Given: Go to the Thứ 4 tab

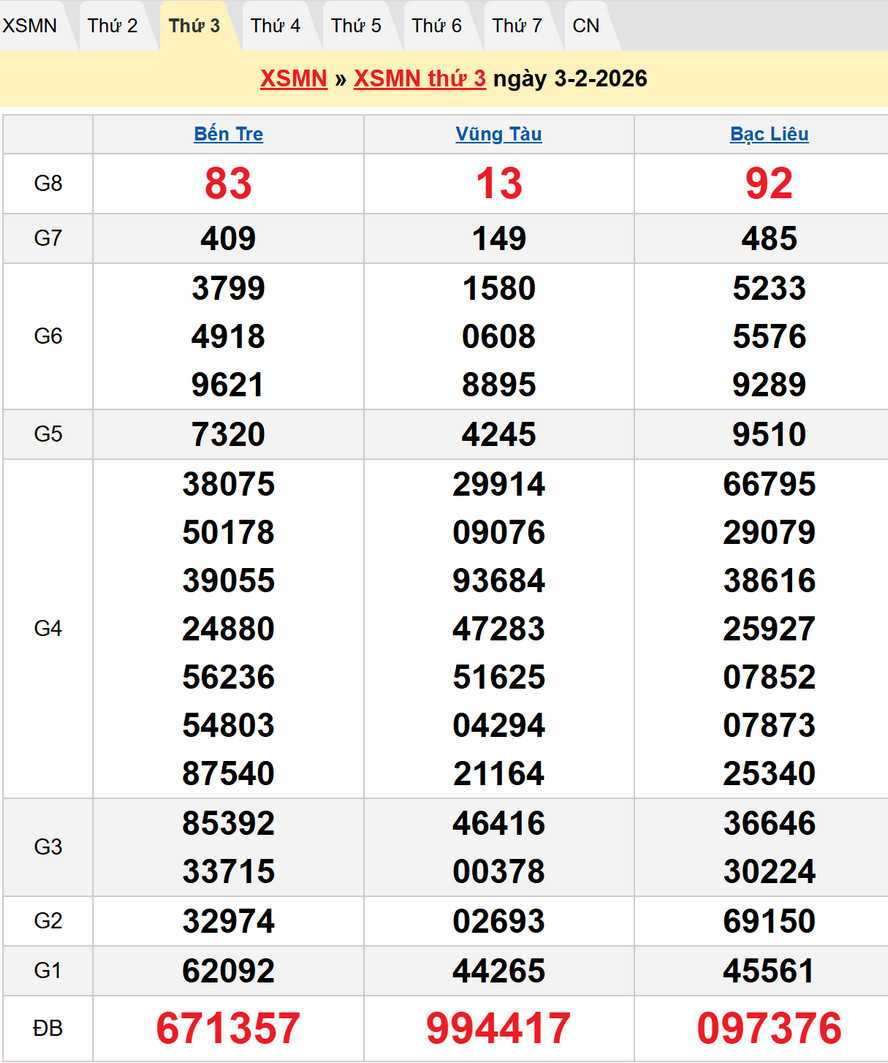Looking at the screenshot, I should [x=275, y=26].
